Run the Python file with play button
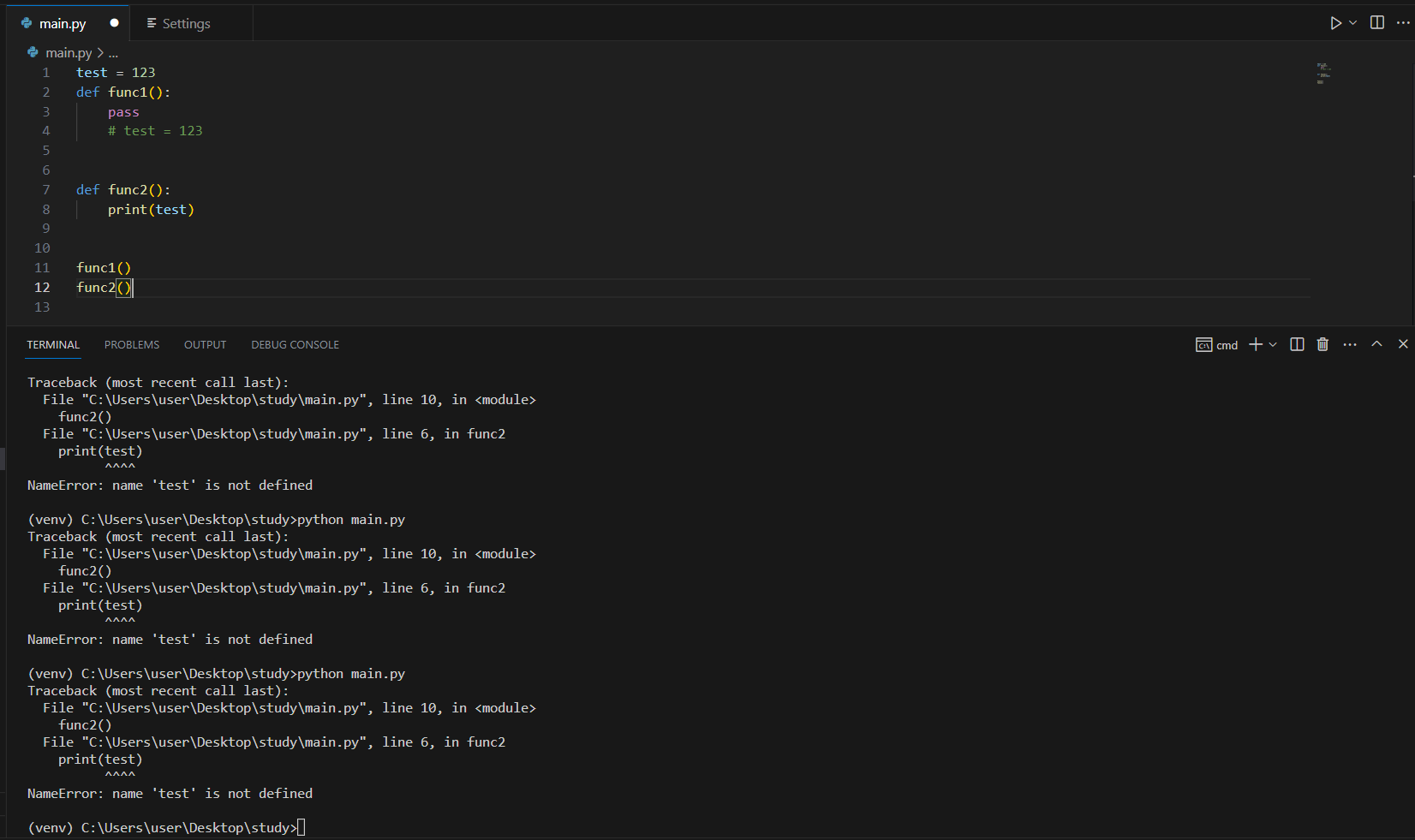Image resolution: width=1415 pixels, height=840 pixels. click(x=1335, y=23)
